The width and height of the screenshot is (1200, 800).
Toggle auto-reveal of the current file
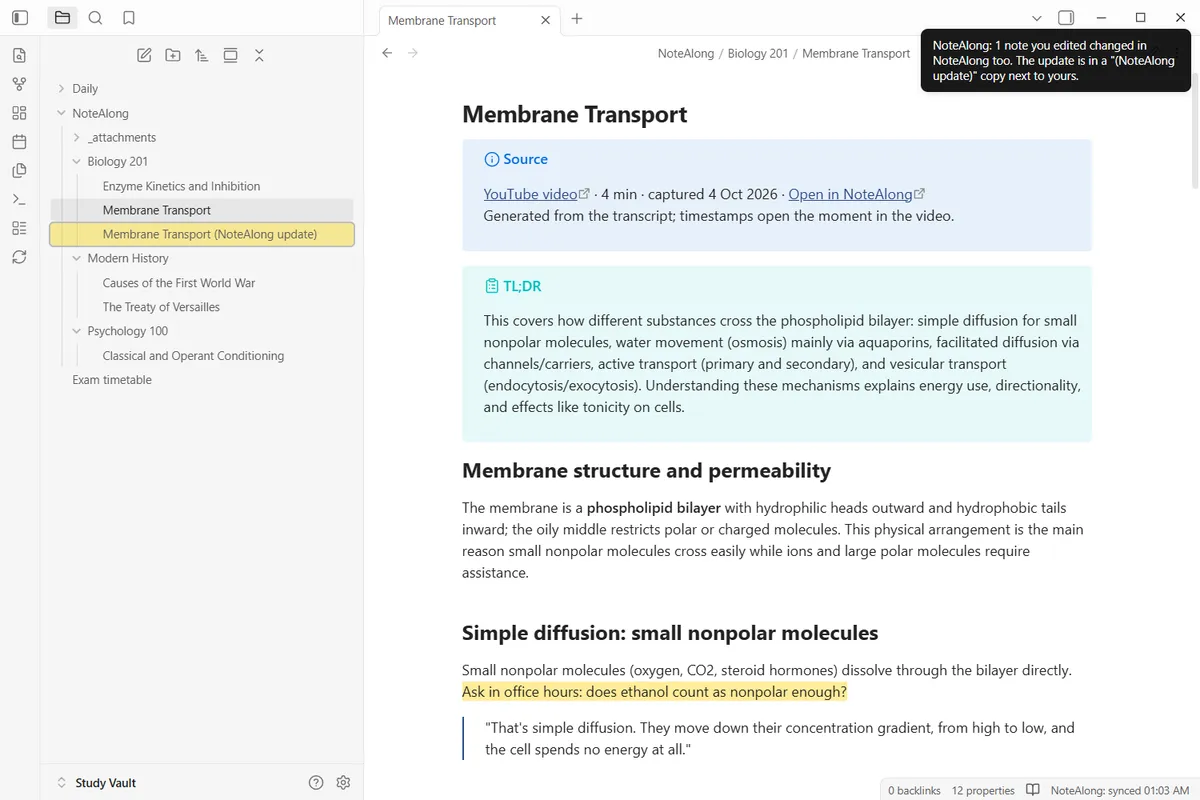[230, 56]
